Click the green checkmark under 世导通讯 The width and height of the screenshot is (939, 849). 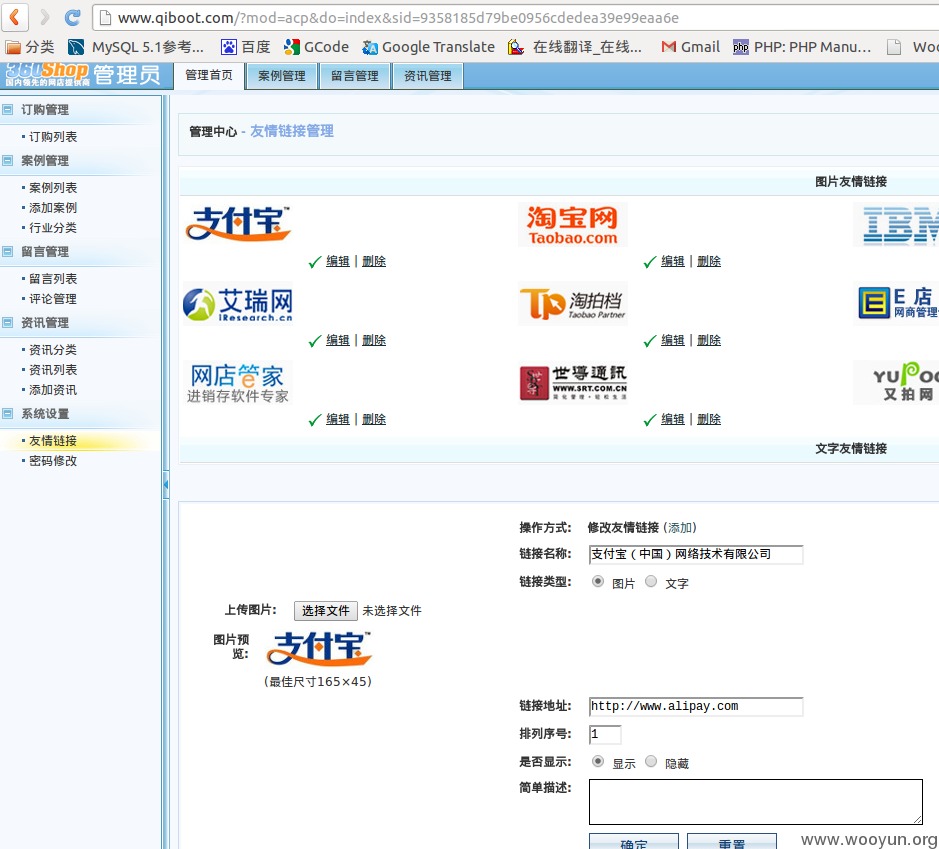pyautogui.click(x=650, y=420)
